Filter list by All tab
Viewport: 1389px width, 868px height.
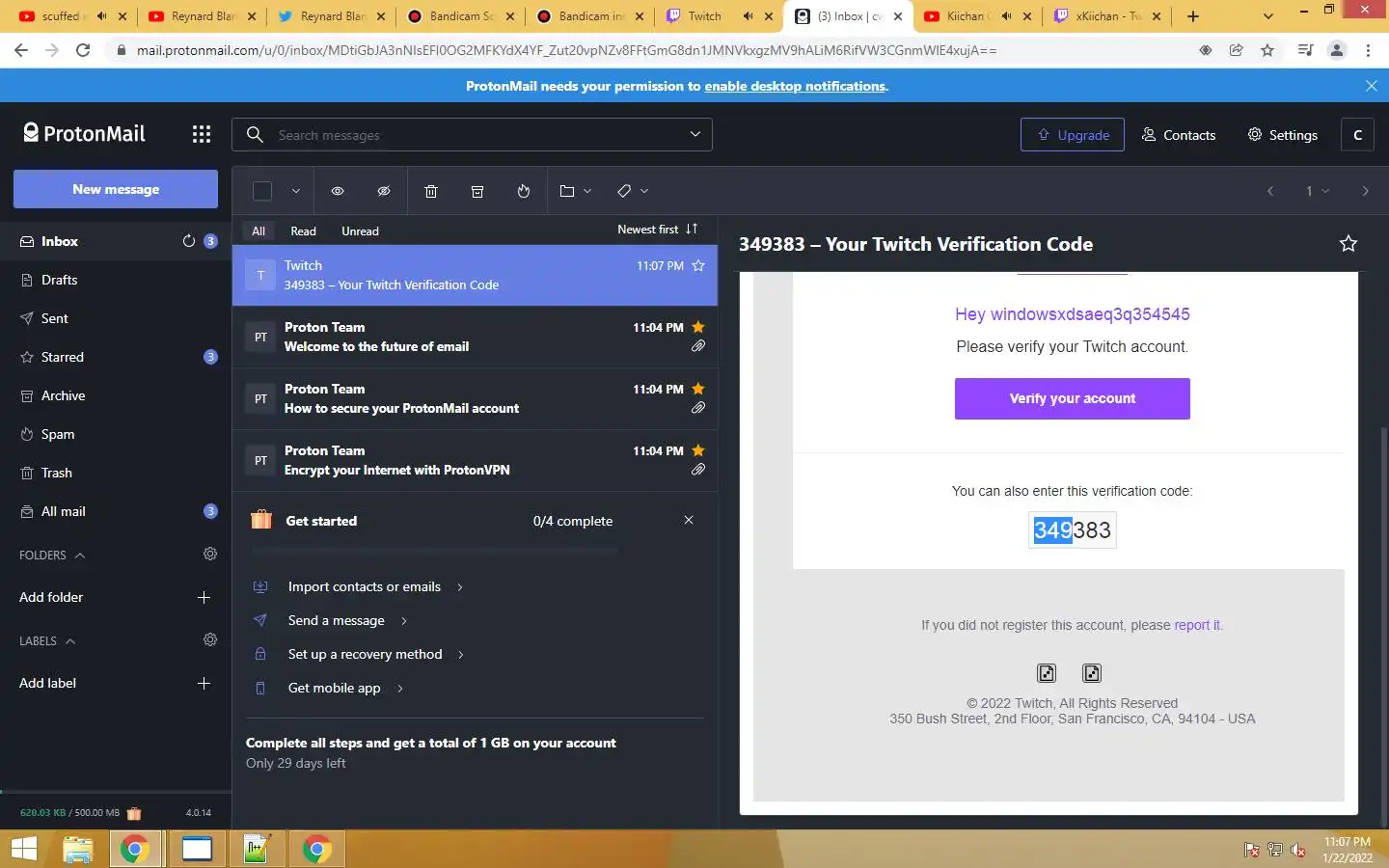click(259, 231)
